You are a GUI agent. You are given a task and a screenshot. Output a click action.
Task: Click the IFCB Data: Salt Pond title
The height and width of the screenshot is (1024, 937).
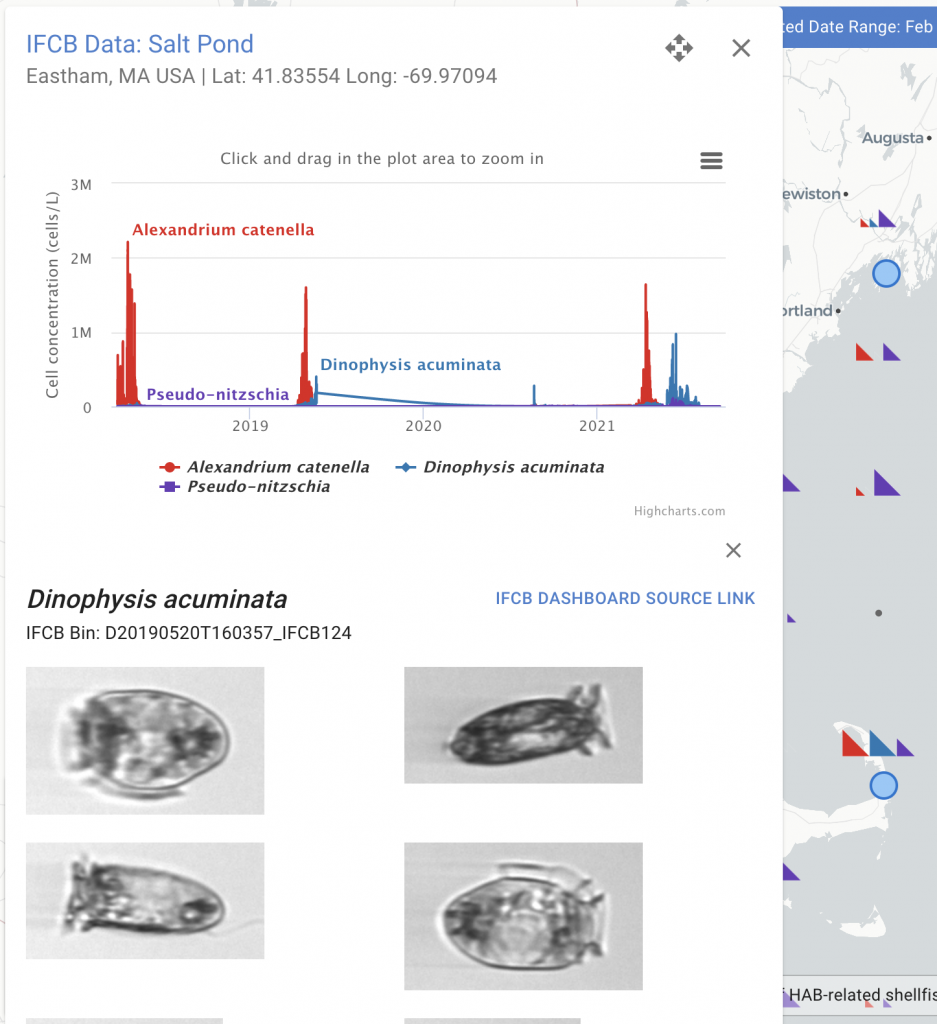[x=140, y=44]
